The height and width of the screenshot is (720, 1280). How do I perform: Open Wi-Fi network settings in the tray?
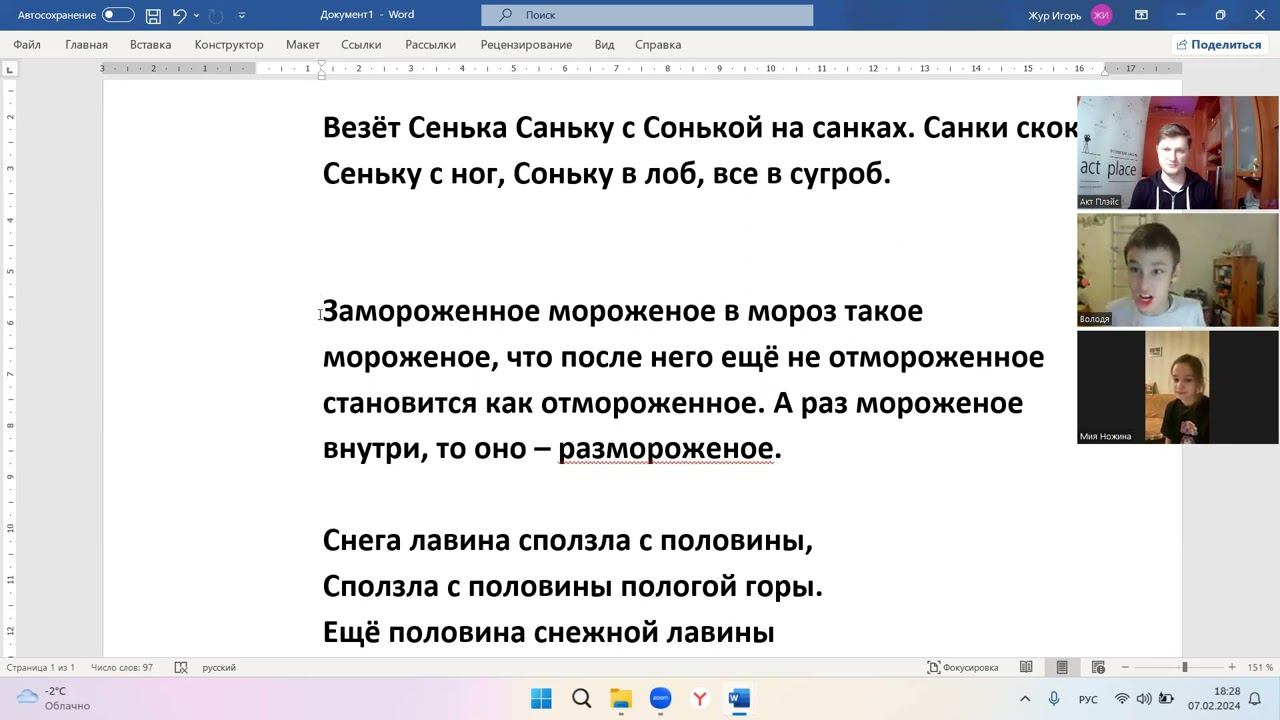(1122, 699)
